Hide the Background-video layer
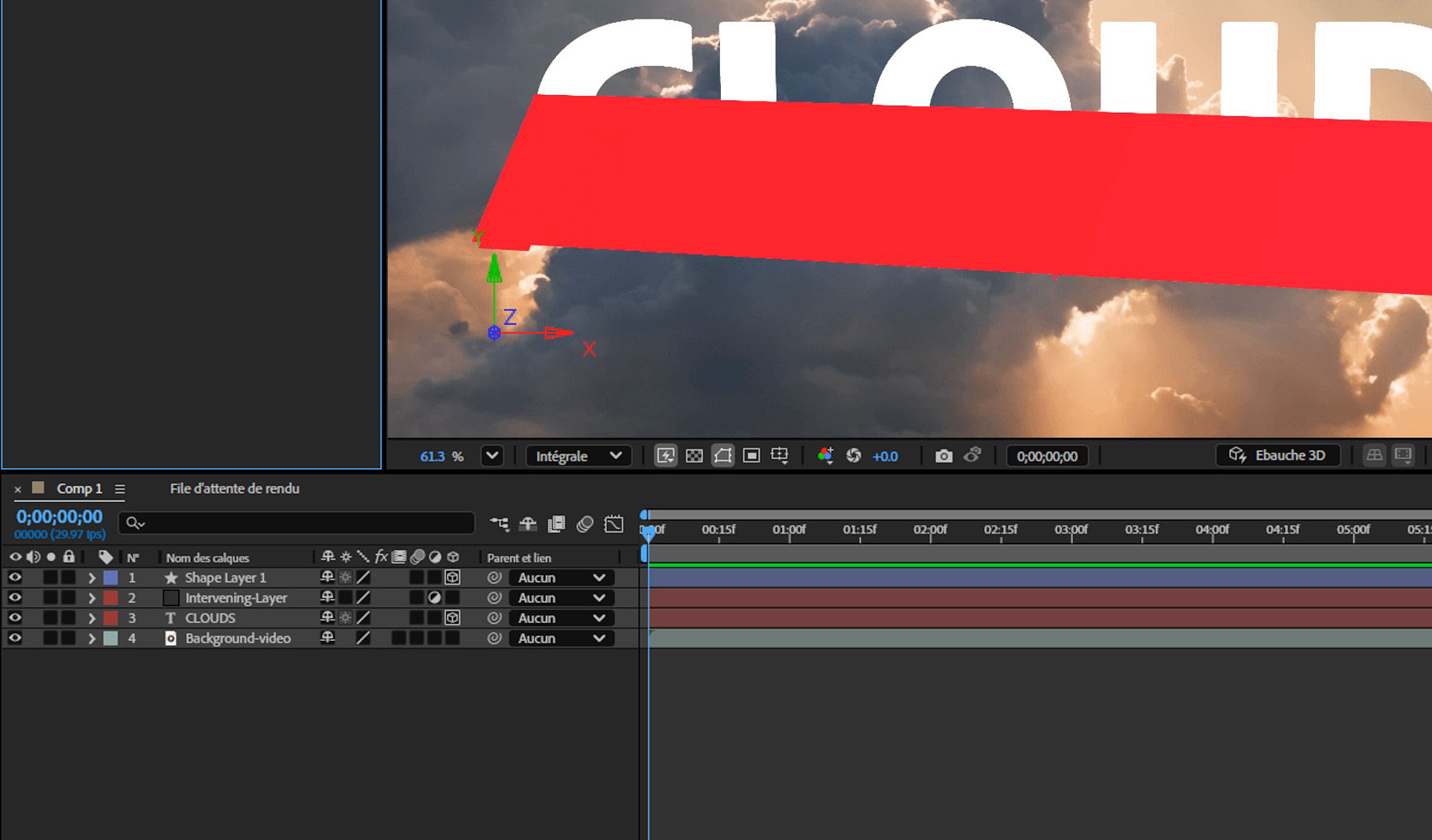Image resolution: width=1432 pixels, height=840 pixels. (x=15, y=638)
